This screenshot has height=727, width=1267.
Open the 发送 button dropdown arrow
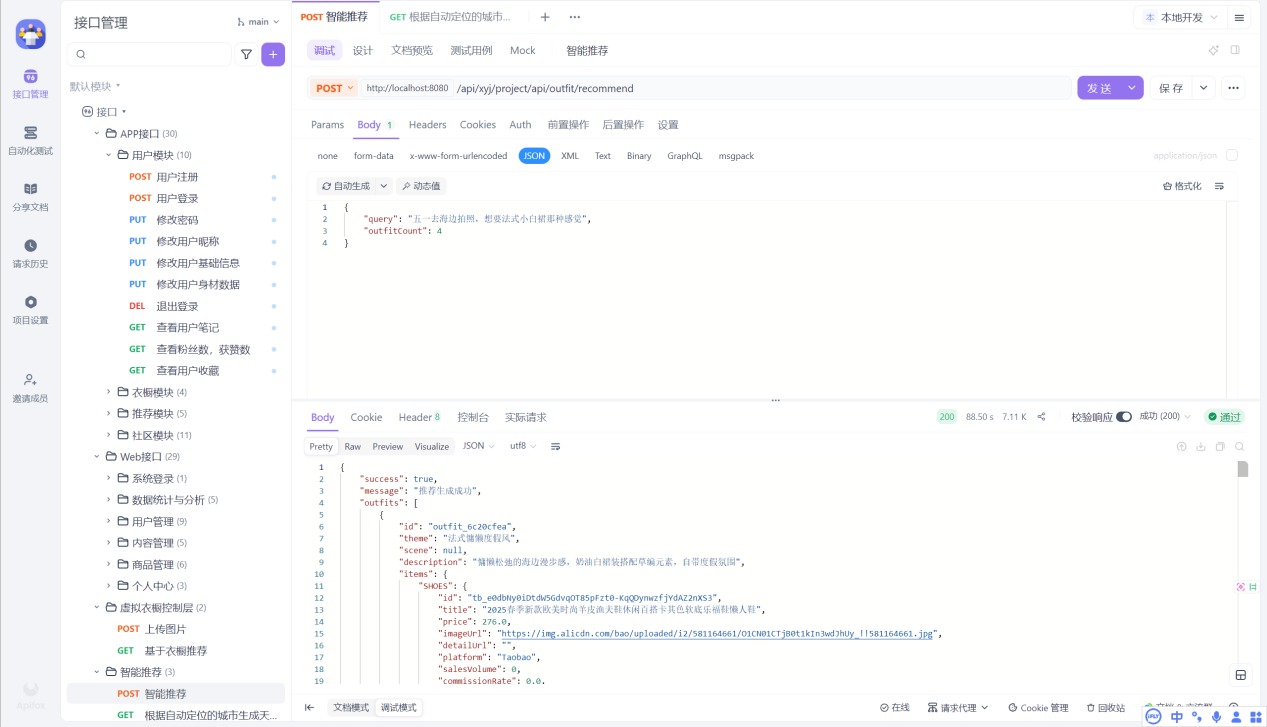click(1132, 88)
